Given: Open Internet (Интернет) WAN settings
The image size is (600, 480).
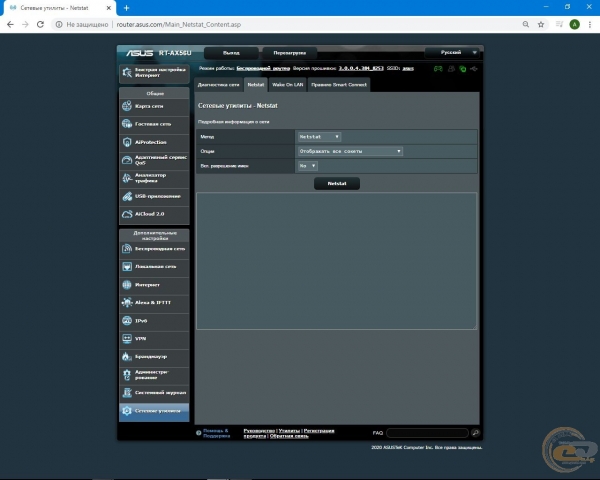Looking at the screenshot, I should 154,285.
